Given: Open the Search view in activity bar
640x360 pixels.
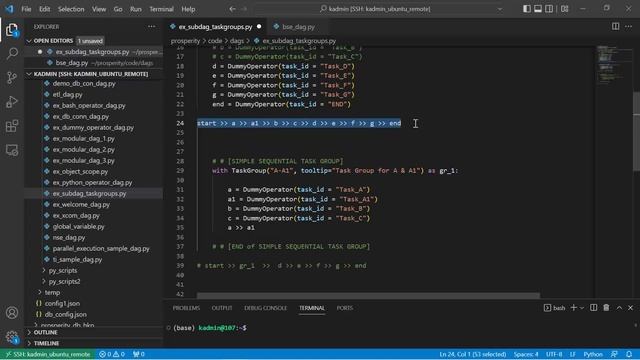Looking at the screenshot, I should pyautogui.click(x=12, y=53).
